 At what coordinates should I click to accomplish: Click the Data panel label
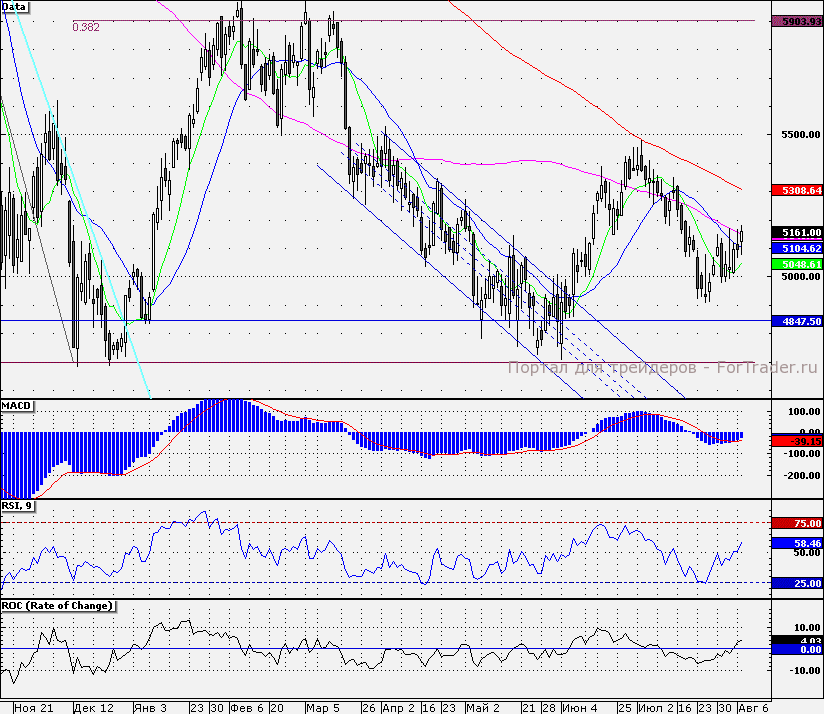tap(15, 6)
